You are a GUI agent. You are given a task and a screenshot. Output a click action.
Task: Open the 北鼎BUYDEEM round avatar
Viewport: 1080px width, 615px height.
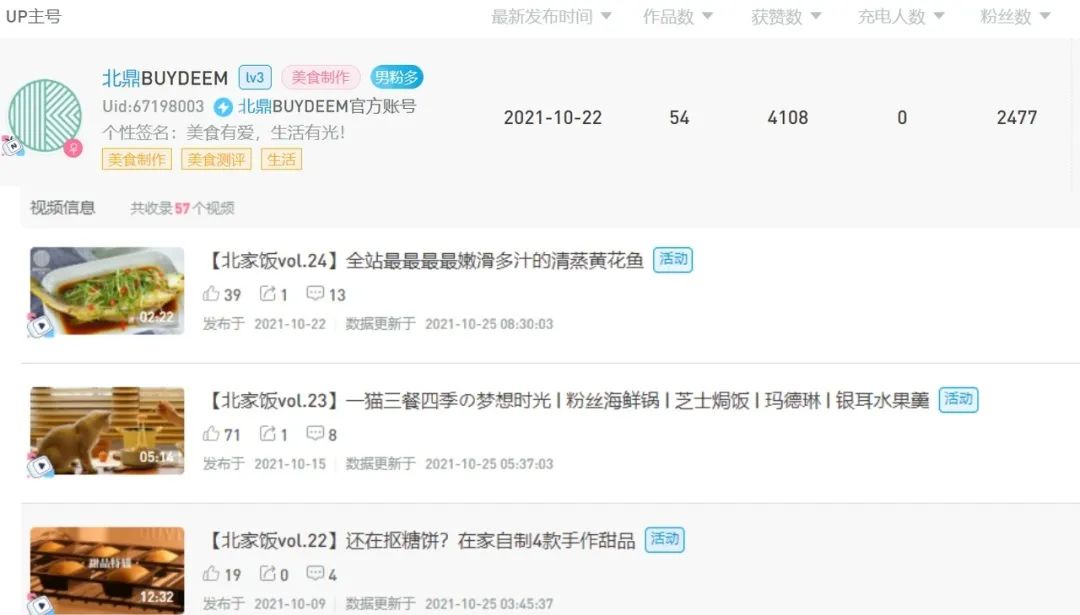tap(45, 116)
